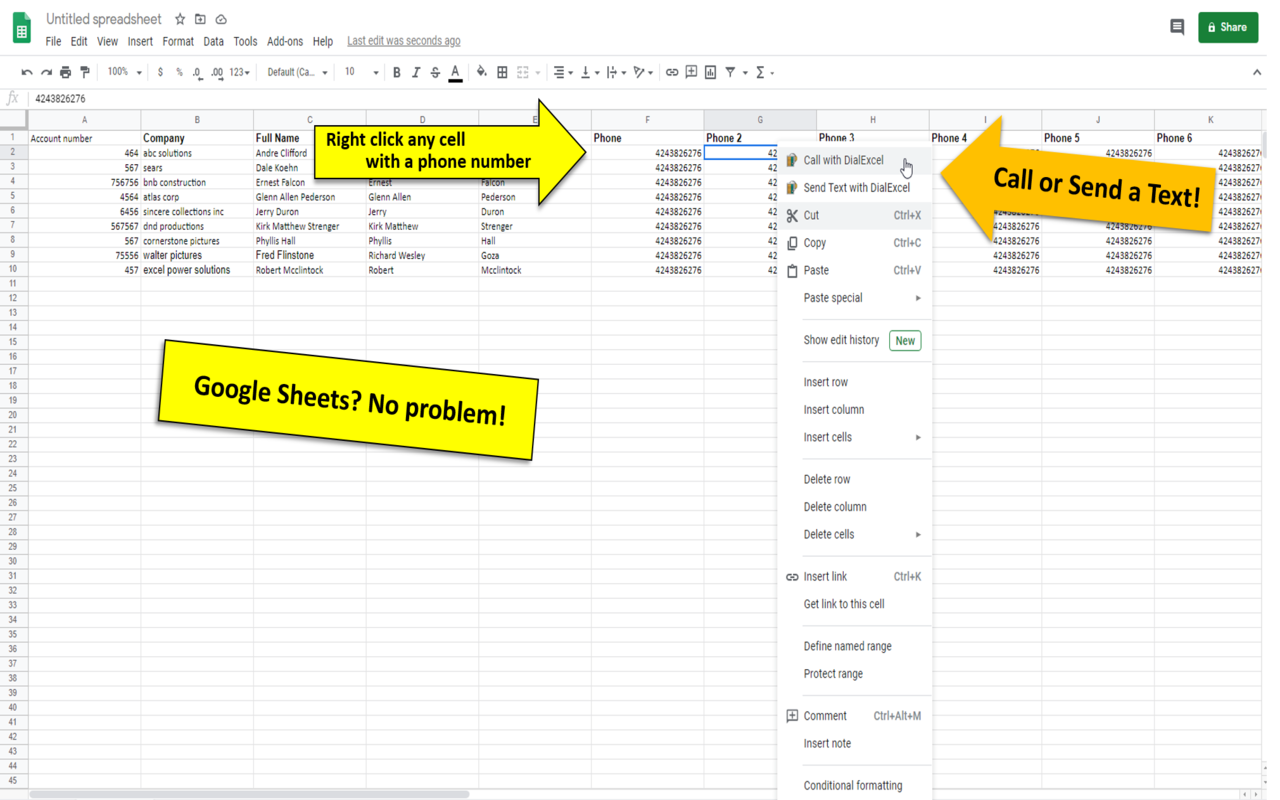Select the Paint format tool
The image size is (1280, 800).
click(85, 72)
